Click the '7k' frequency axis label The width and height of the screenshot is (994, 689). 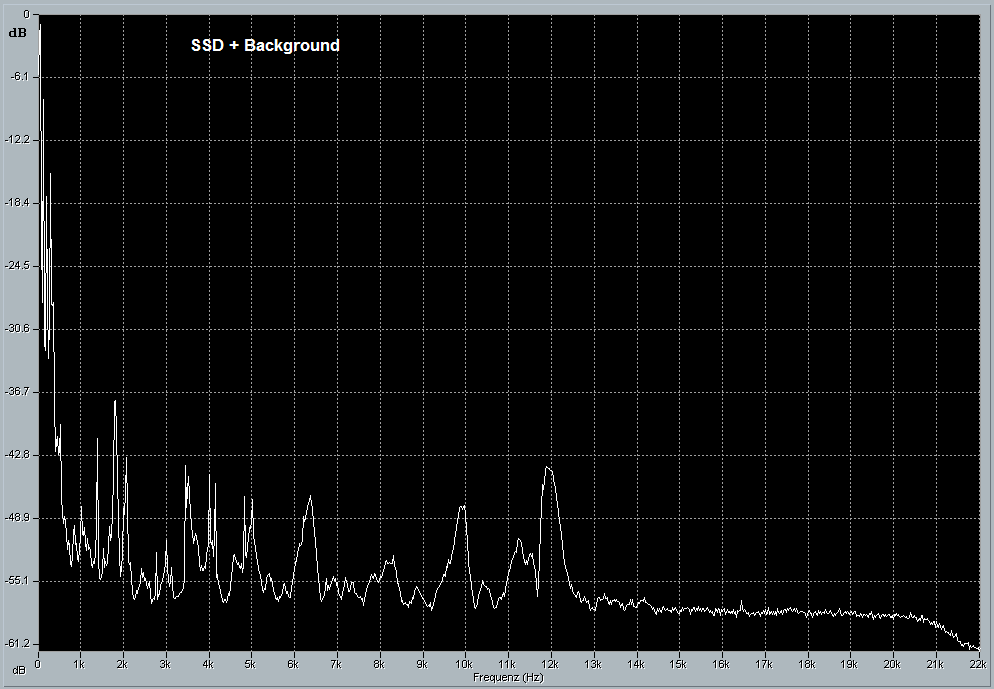coord(336,665)
